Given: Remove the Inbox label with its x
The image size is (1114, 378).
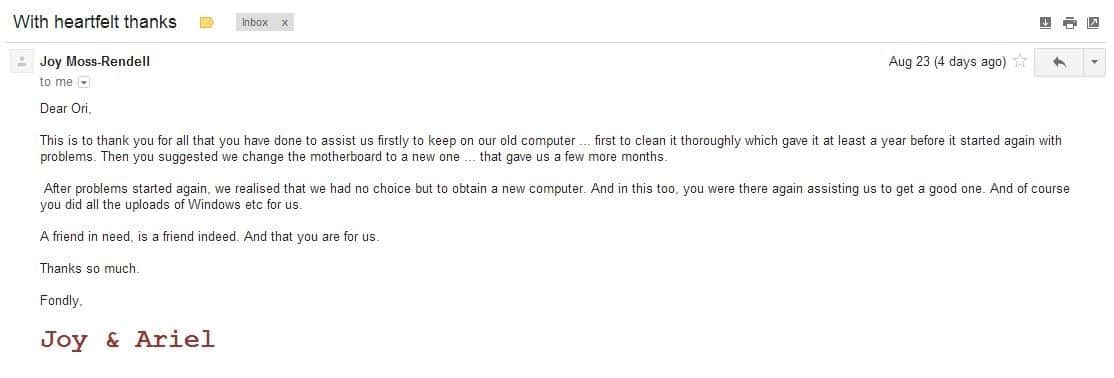Looking at the screenshot, I should click(x=284, y=23).
